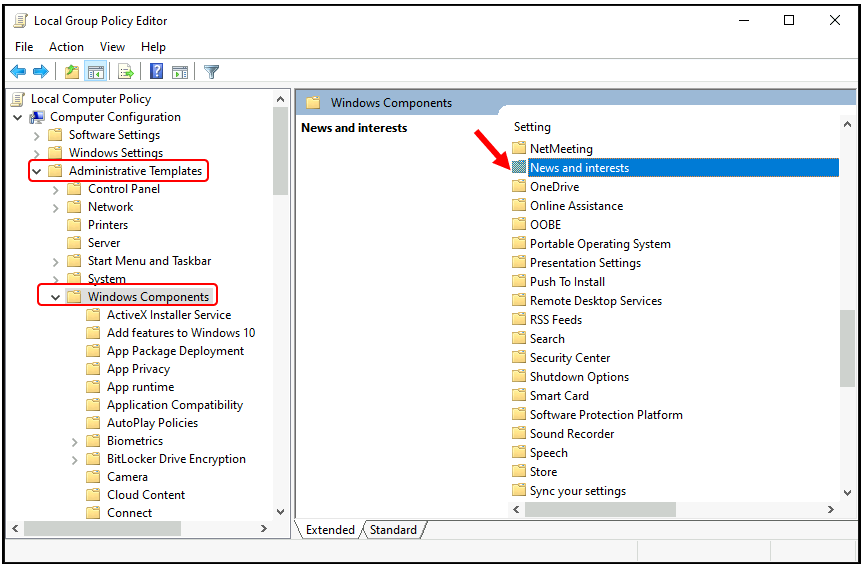Click the Store folder icon

519,471
